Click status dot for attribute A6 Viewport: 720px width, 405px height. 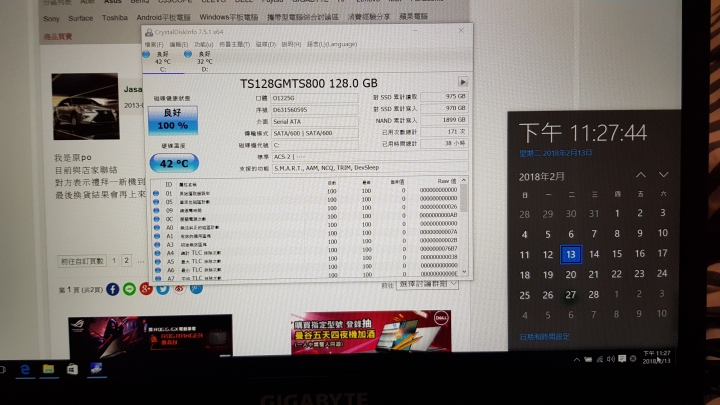(158, 270)
